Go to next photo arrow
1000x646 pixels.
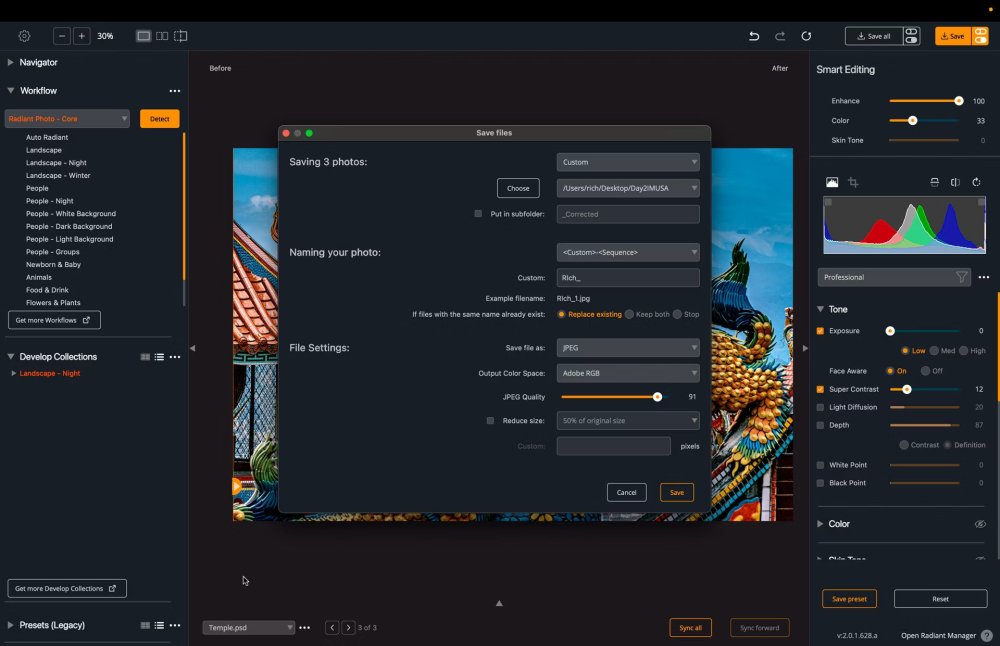tap(348, 628)
